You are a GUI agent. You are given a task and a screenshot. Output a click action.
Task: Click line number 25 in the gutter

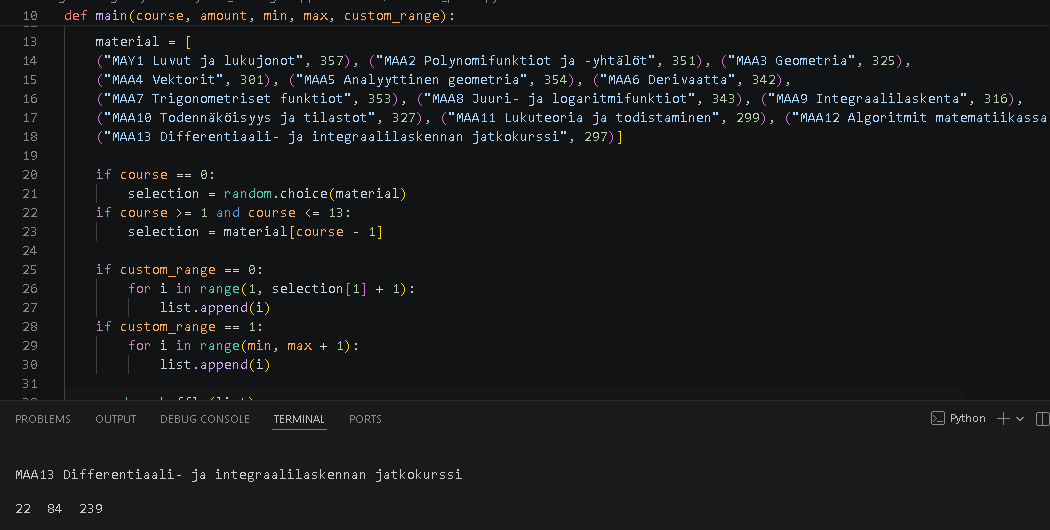[x=30, y=269]
